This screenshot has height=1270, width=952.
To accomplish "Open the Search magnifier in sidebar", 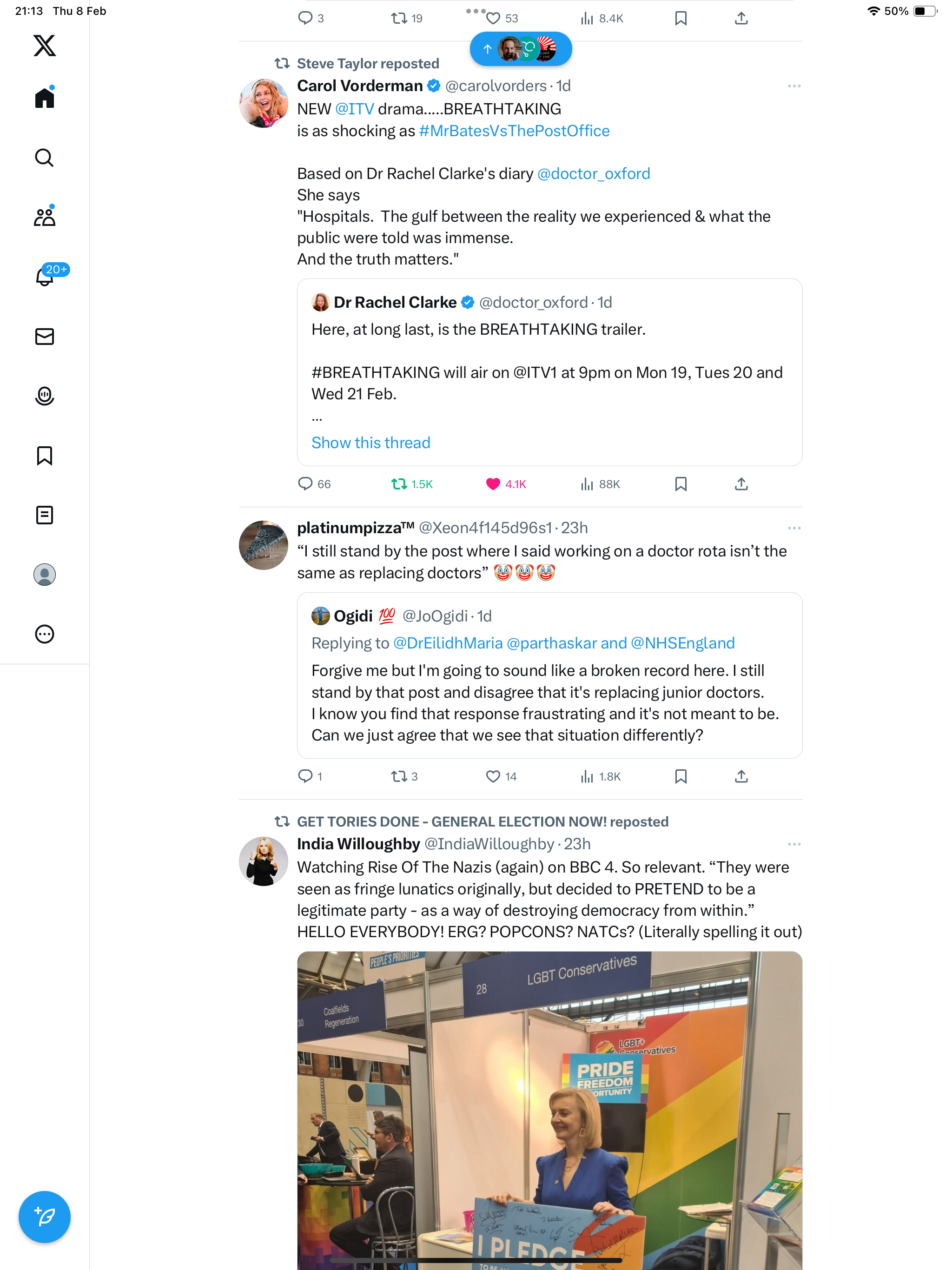I will [44, 157].
